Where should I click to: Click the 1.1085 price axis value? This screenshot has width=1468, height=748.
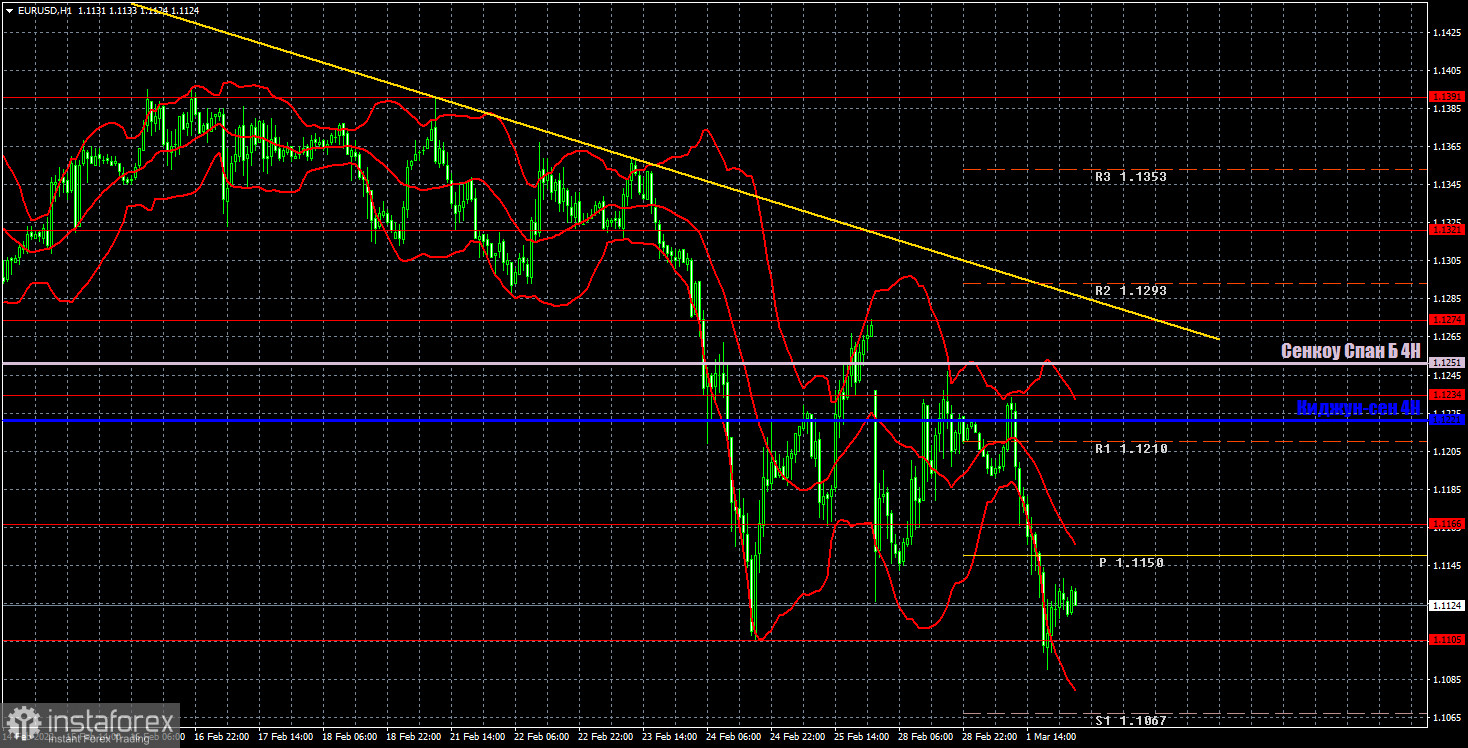point(1447,680)
